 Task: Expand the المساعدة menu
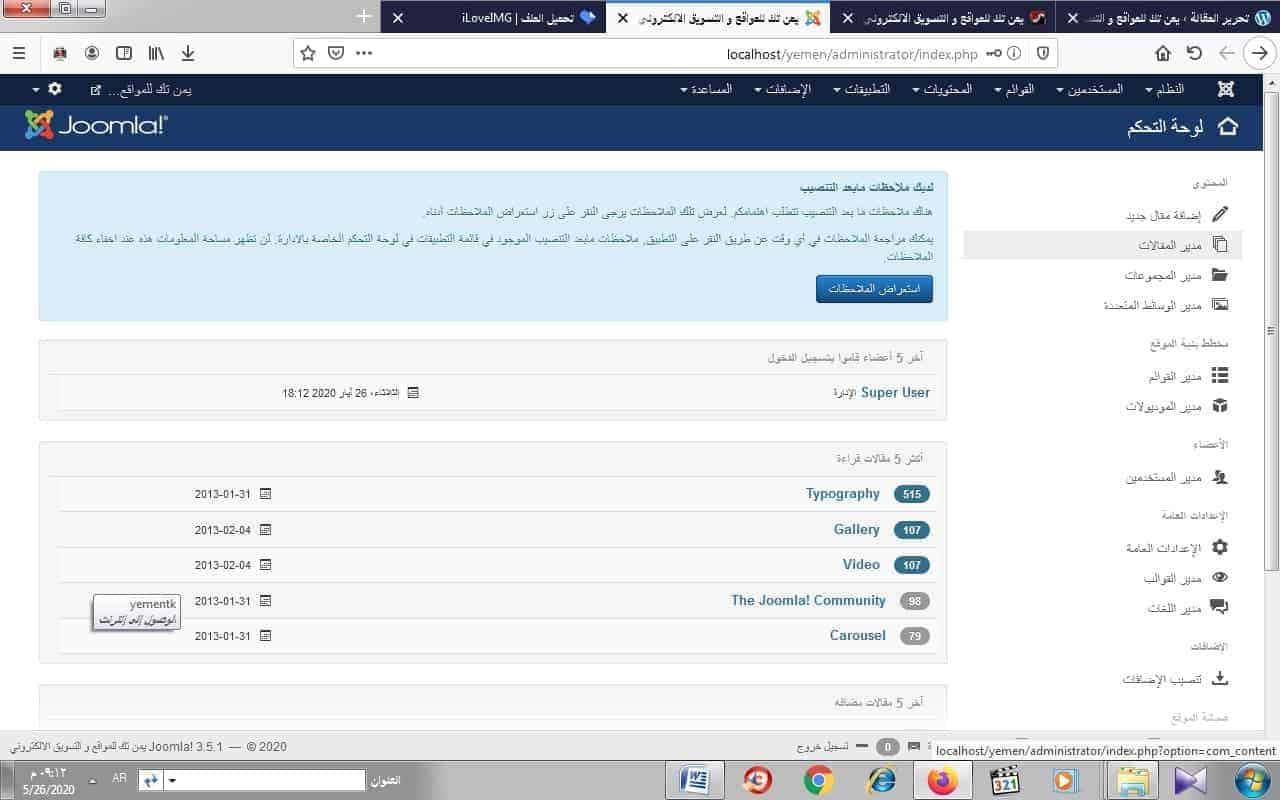[706, 89]
